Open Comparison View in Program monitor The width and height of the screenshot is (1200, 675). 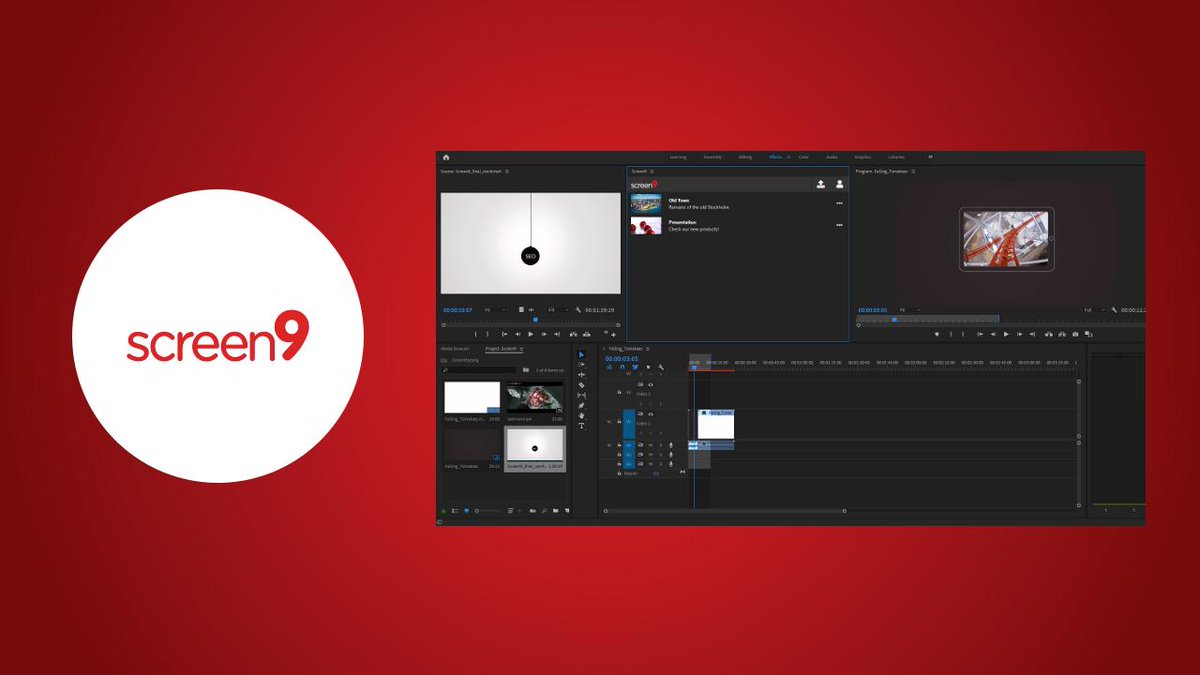[x=1088, y=334]
